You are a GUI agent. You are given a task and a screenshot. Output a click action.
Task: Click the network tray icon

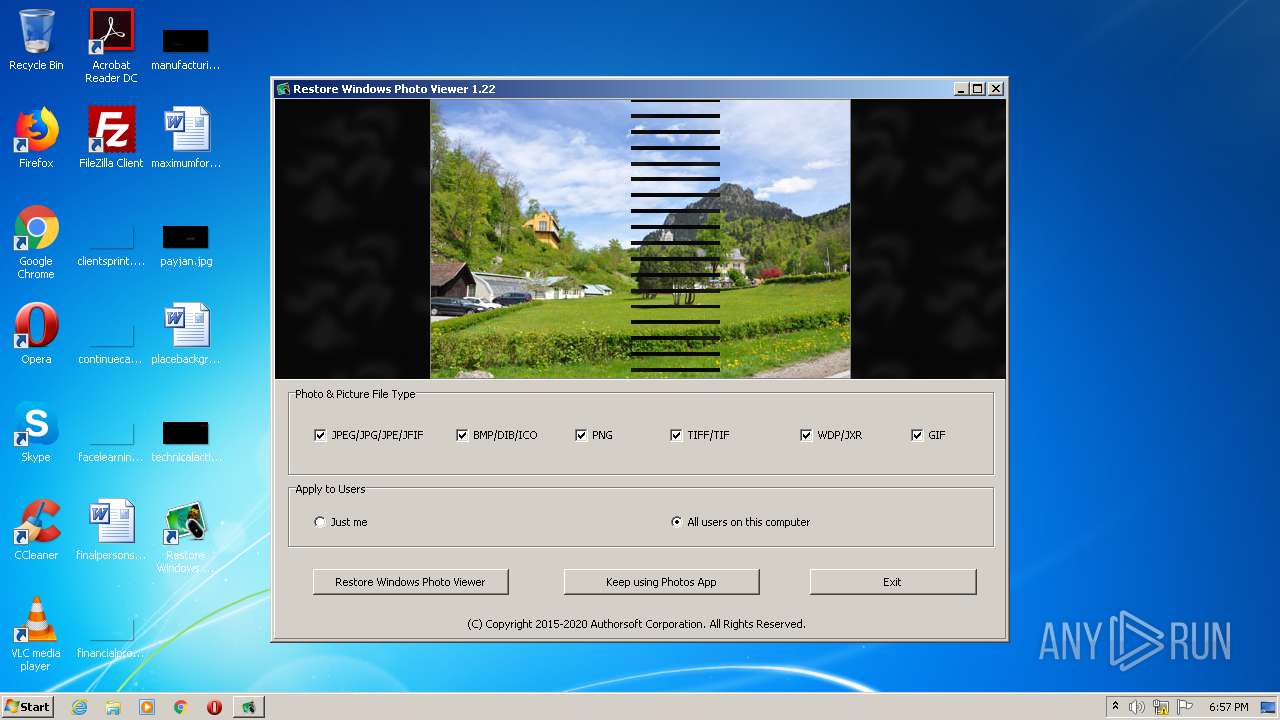point(1161,707)
